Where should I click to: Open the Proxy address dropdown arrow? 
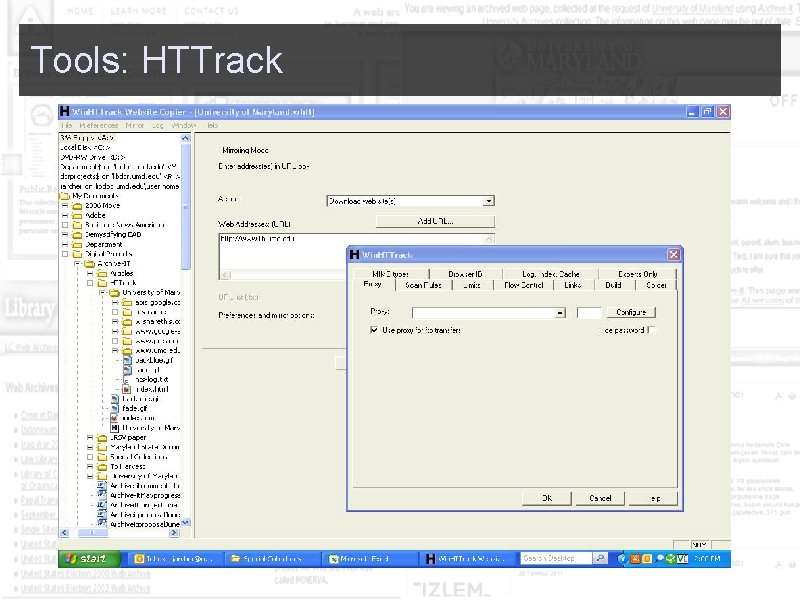pyautogui.click(x=560, y=312)
